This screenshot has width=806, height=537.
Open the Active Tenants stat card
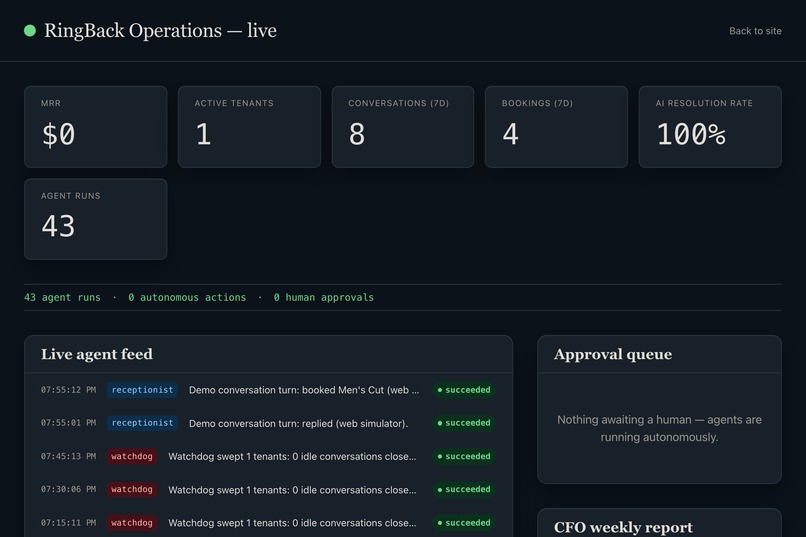249,126
